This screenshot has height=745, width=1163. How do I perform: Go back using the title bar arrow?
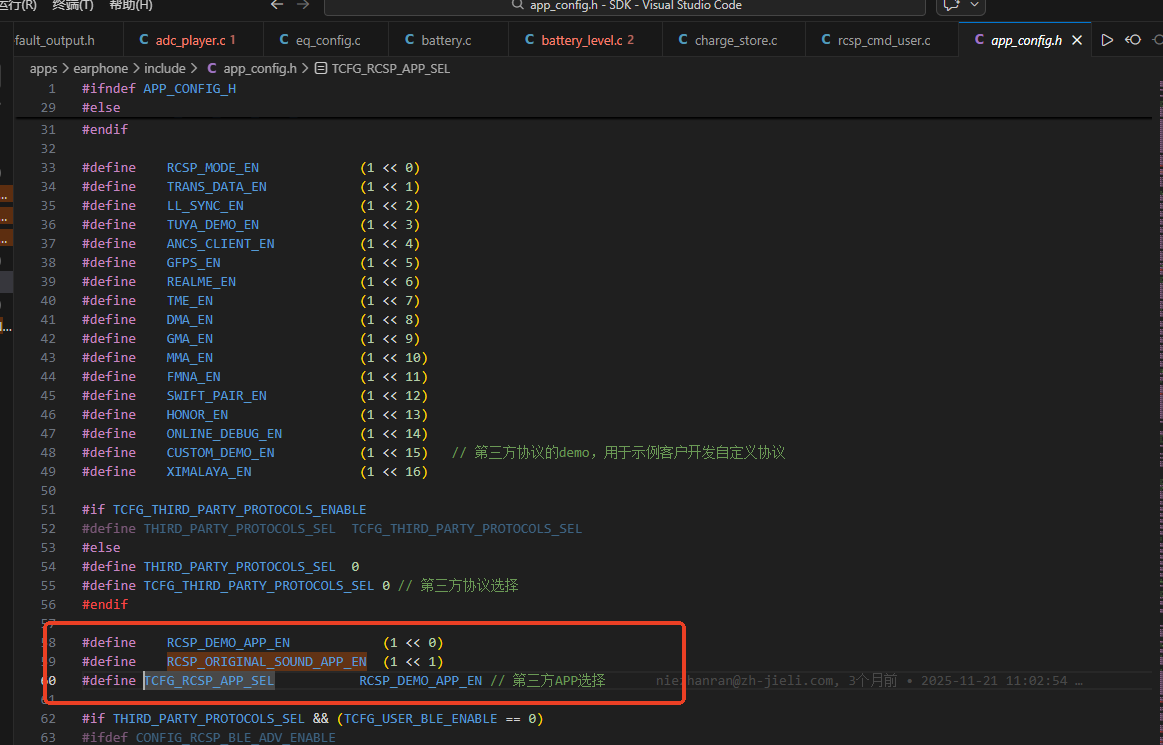pos(277,5)
